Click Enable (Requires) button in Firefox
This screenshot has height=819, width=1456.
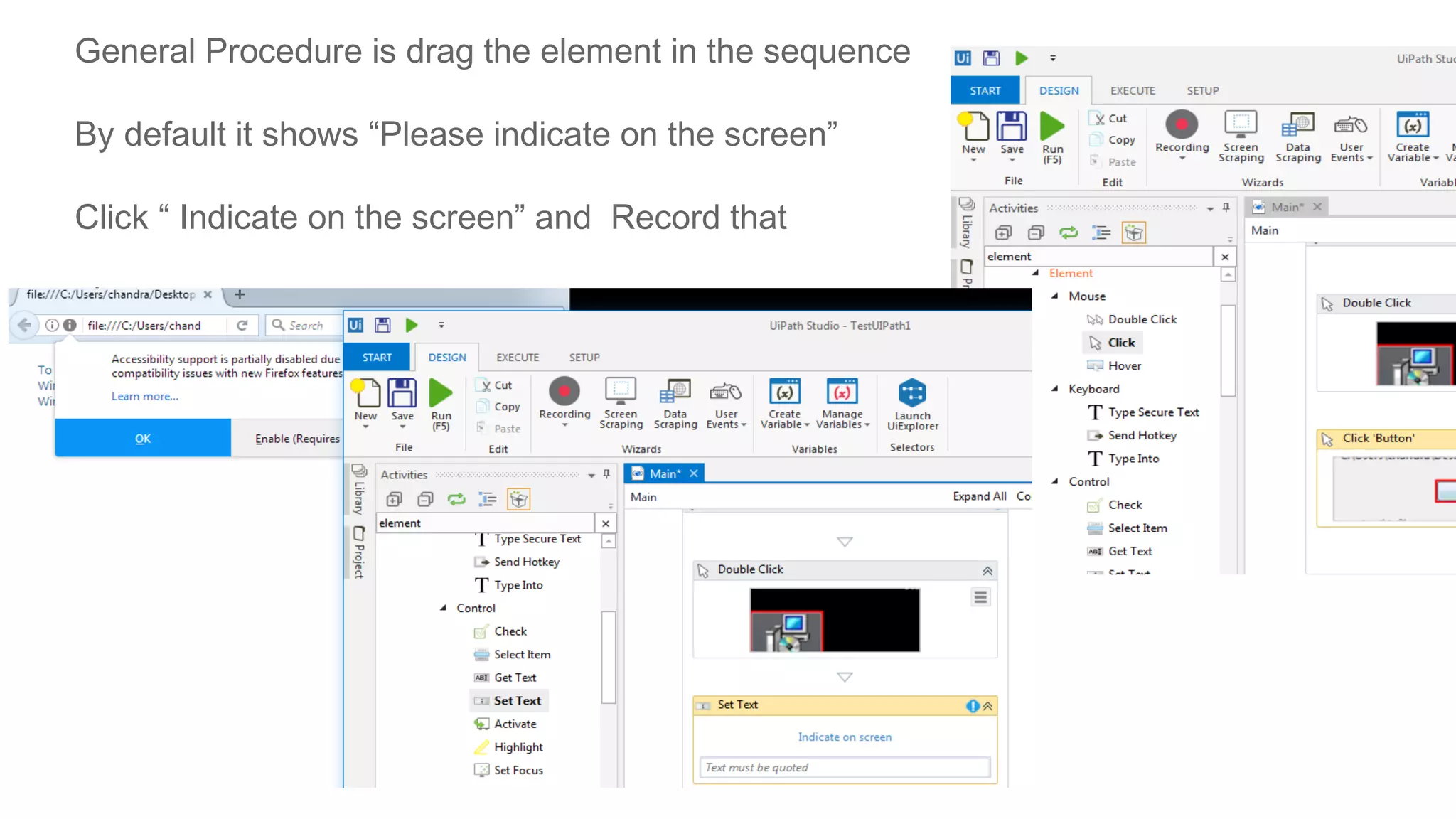tap(287, 438)
